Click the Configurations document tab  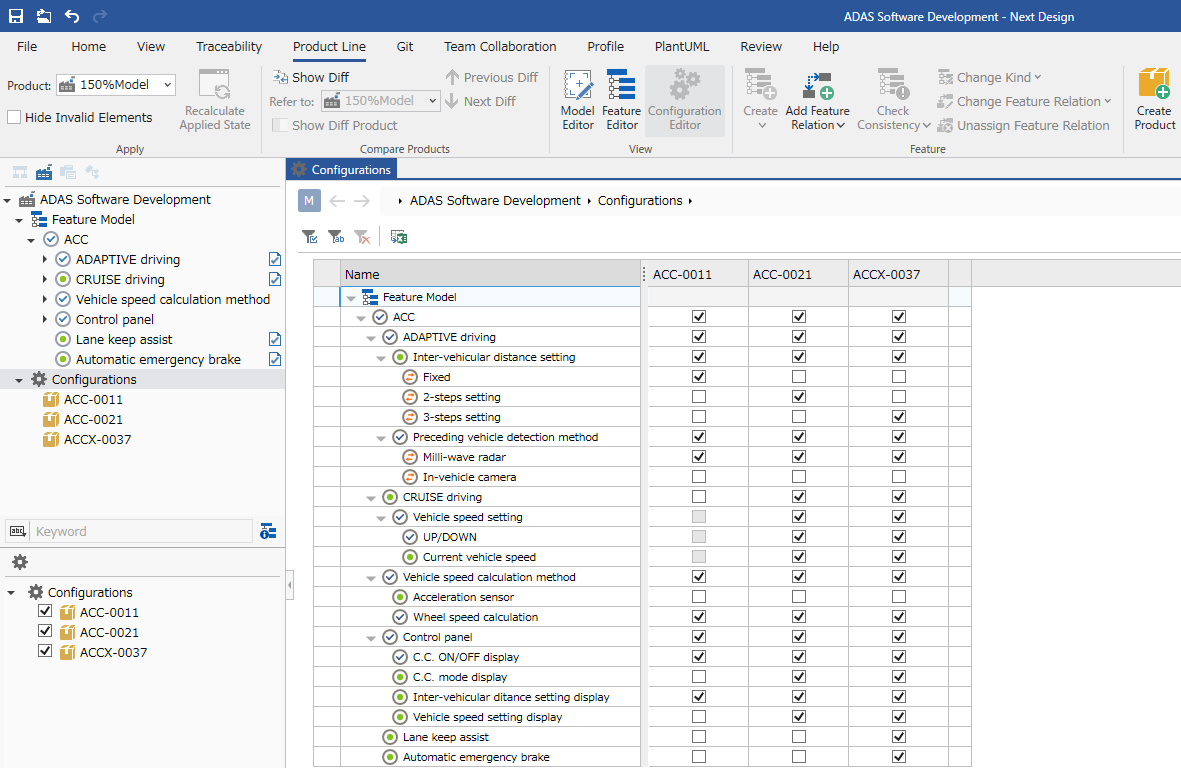click(342, 169)
